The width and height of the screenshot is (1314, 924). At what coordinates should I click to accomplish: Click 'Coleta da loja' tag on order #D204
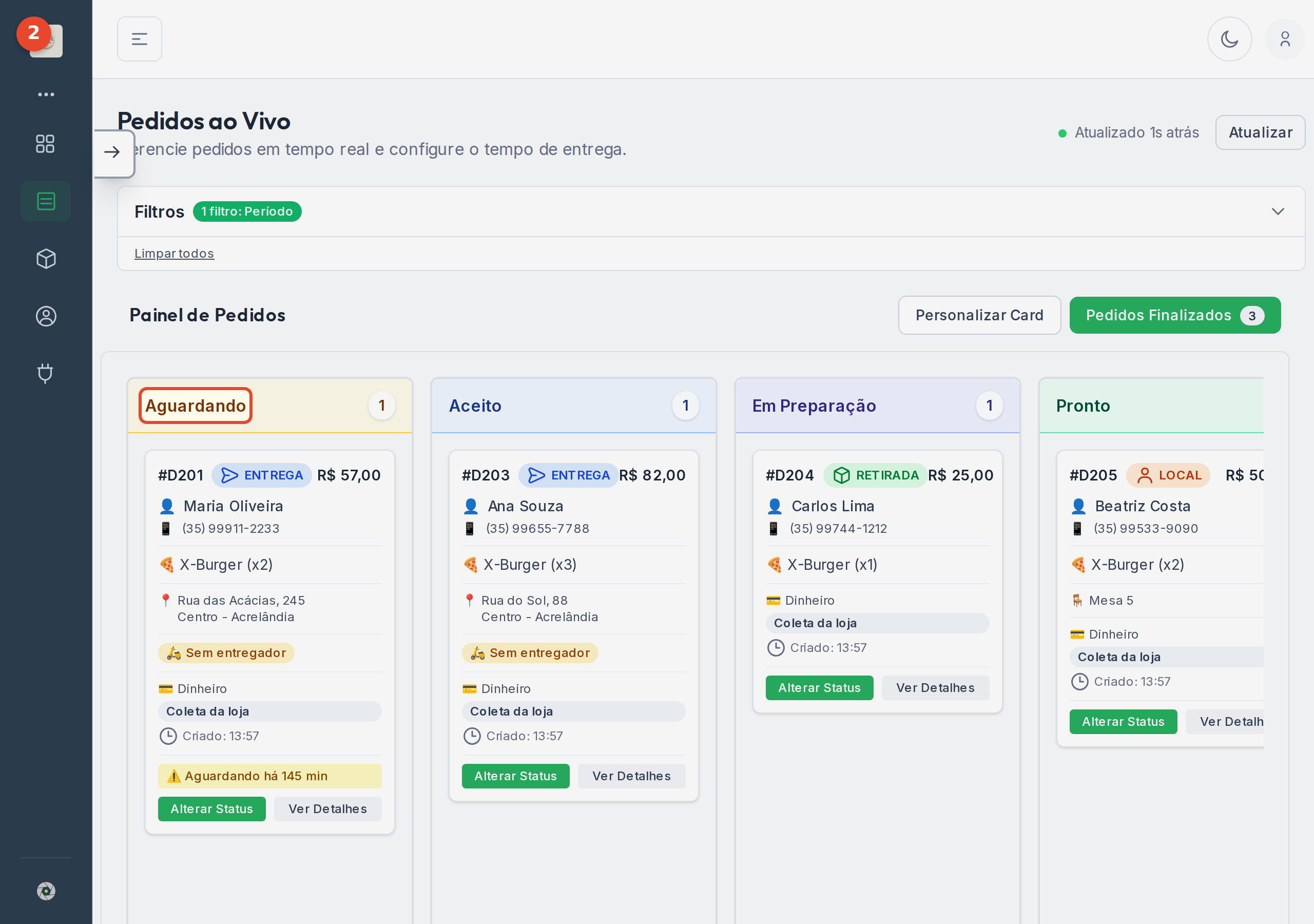click(x=877, y=623)
